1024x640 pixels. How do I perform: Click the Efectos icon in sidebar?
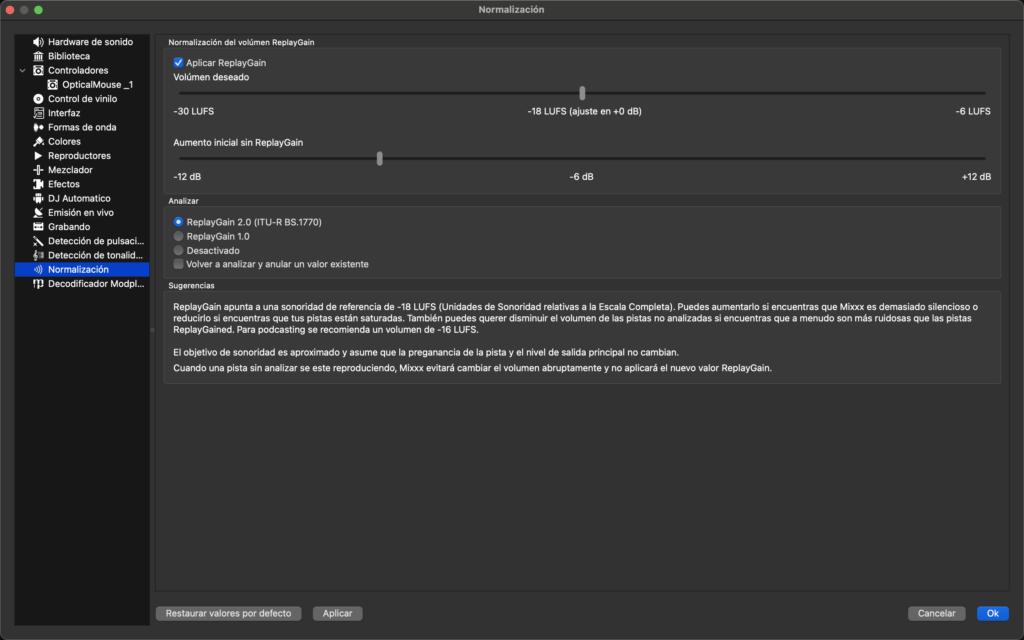pyautogui.click(x=39, y=184)
